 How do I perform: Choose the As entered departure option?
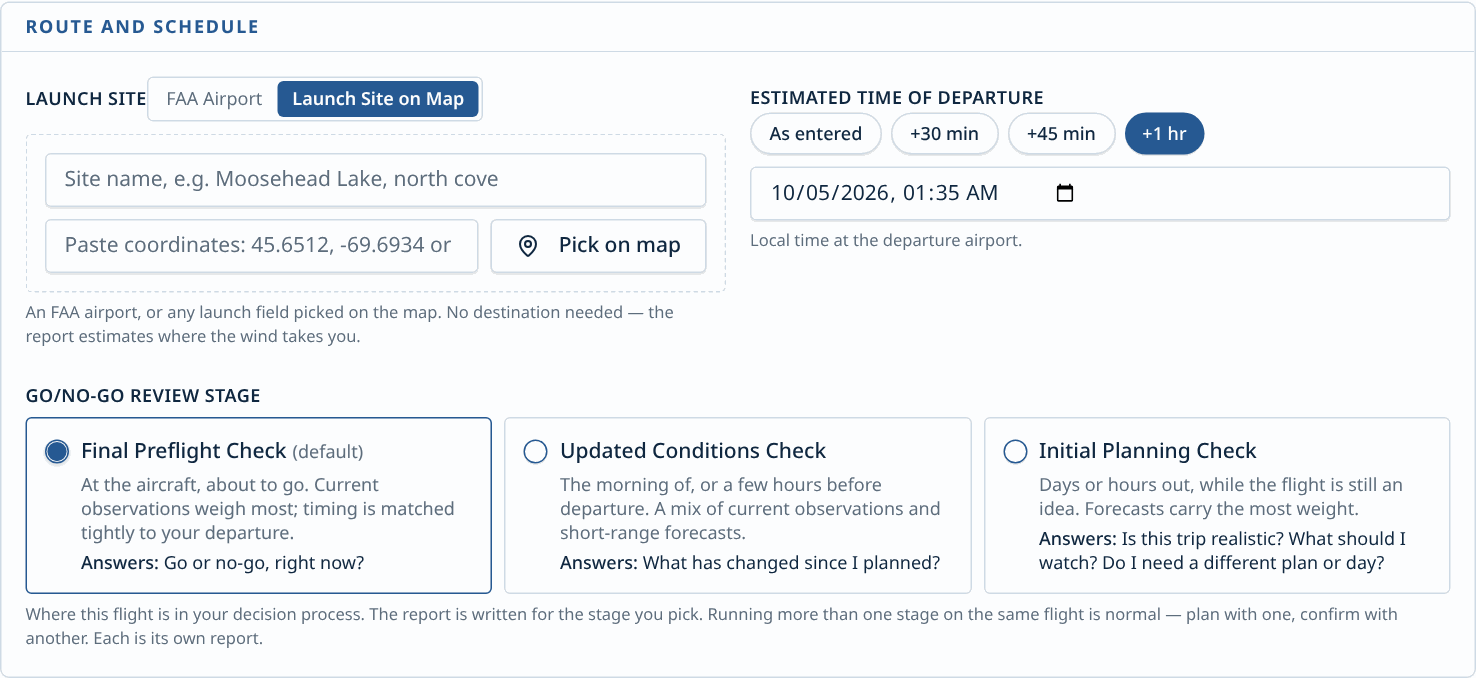point(816,134)
